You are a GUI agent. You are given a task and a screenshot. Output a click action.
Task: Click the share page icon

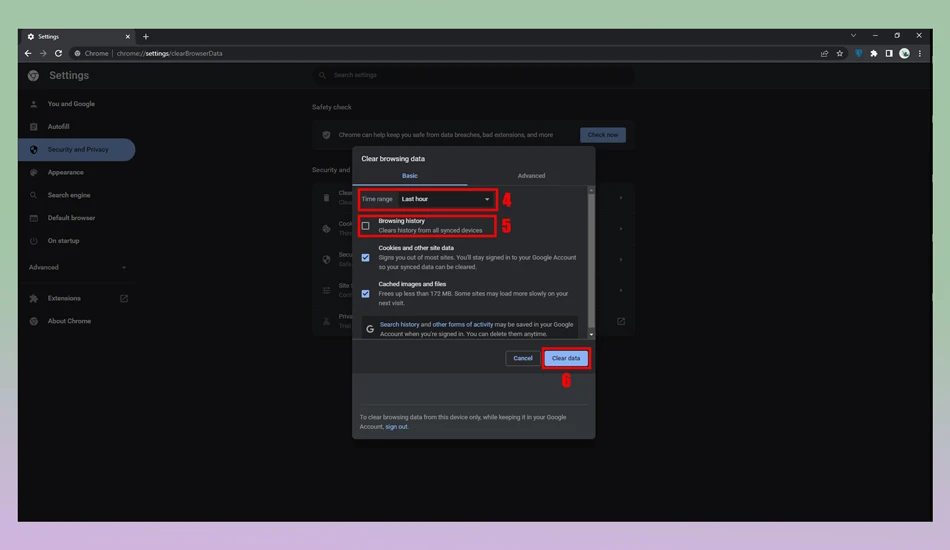point(825,53)
